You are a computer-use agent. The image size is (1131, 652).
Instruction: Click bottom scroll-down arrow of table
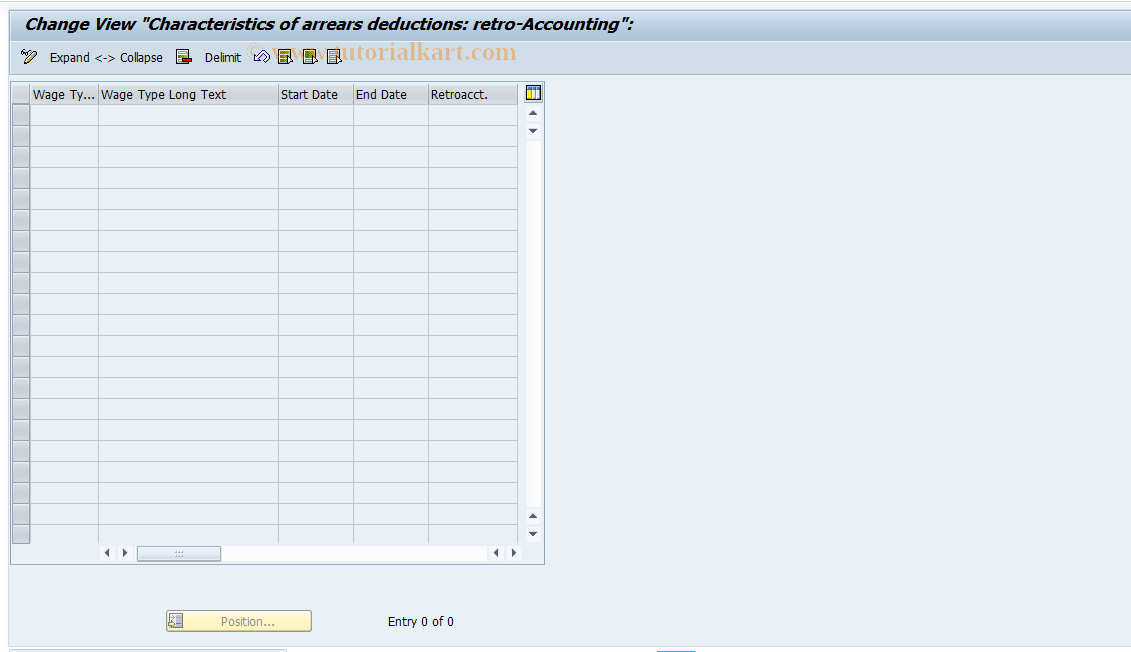[x=533, y=534]
